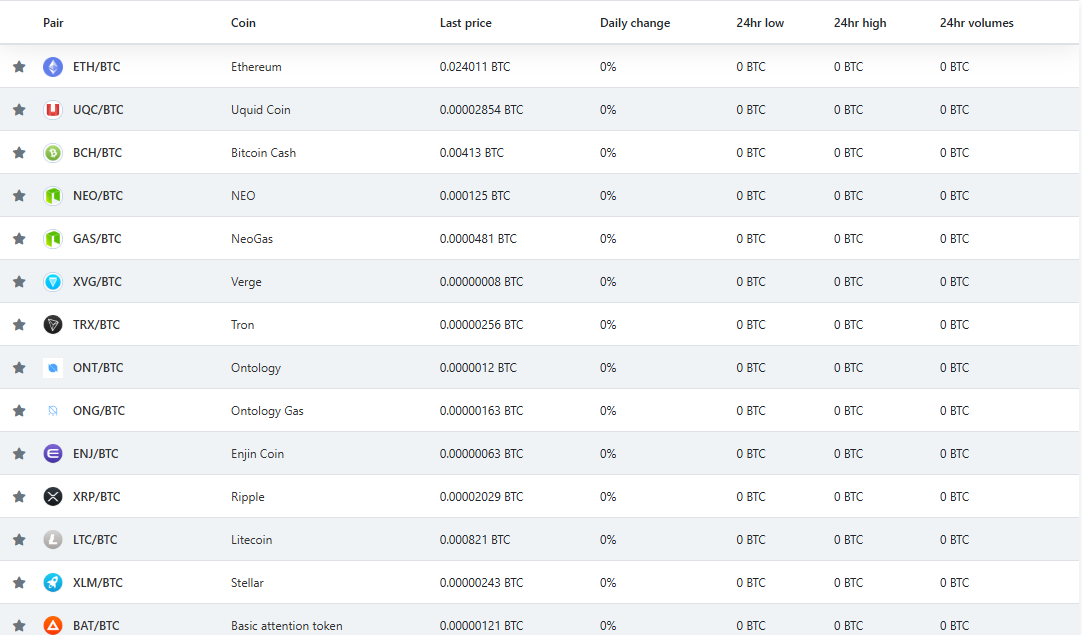This screenshot has height=635, width=1082.
Task: Click the Bitcoin Cash logo icon
Action: [53, 153]
